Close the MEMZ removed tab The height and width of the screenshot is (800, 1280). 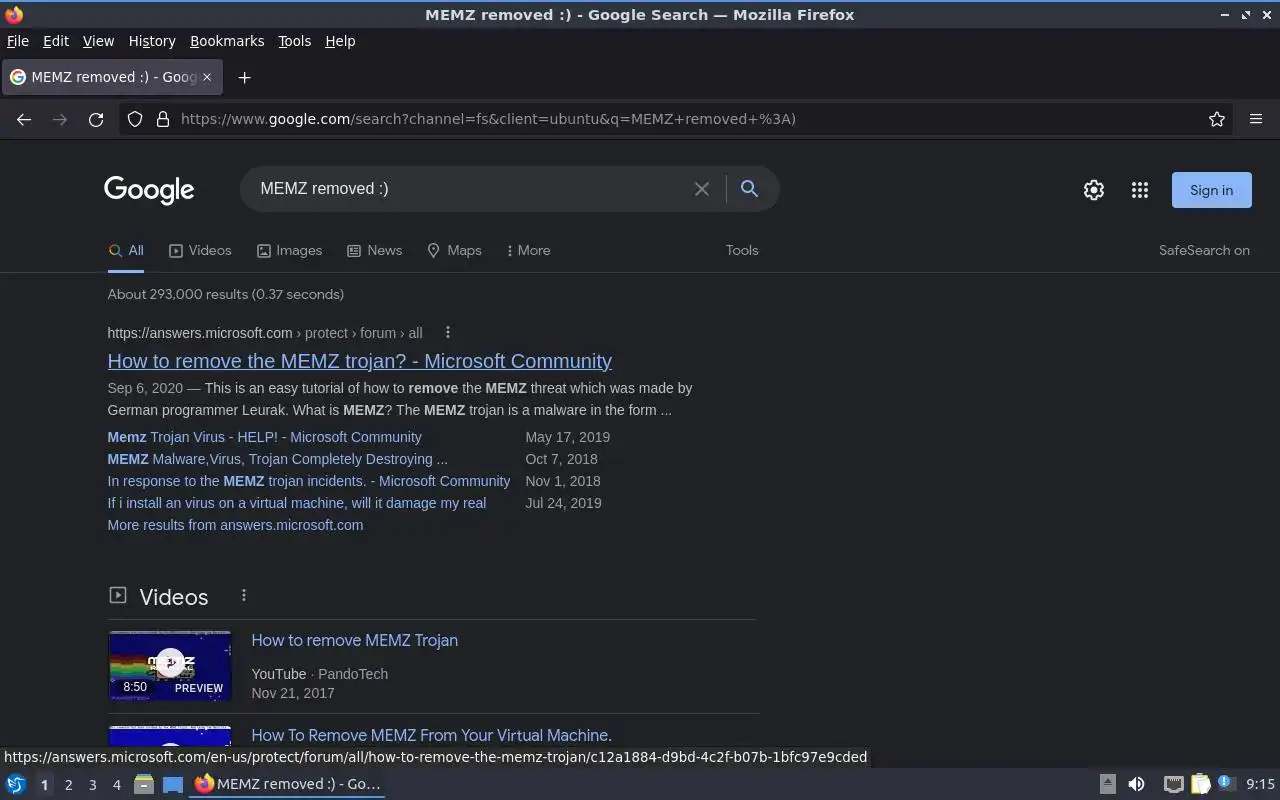(x=207, y=77)
